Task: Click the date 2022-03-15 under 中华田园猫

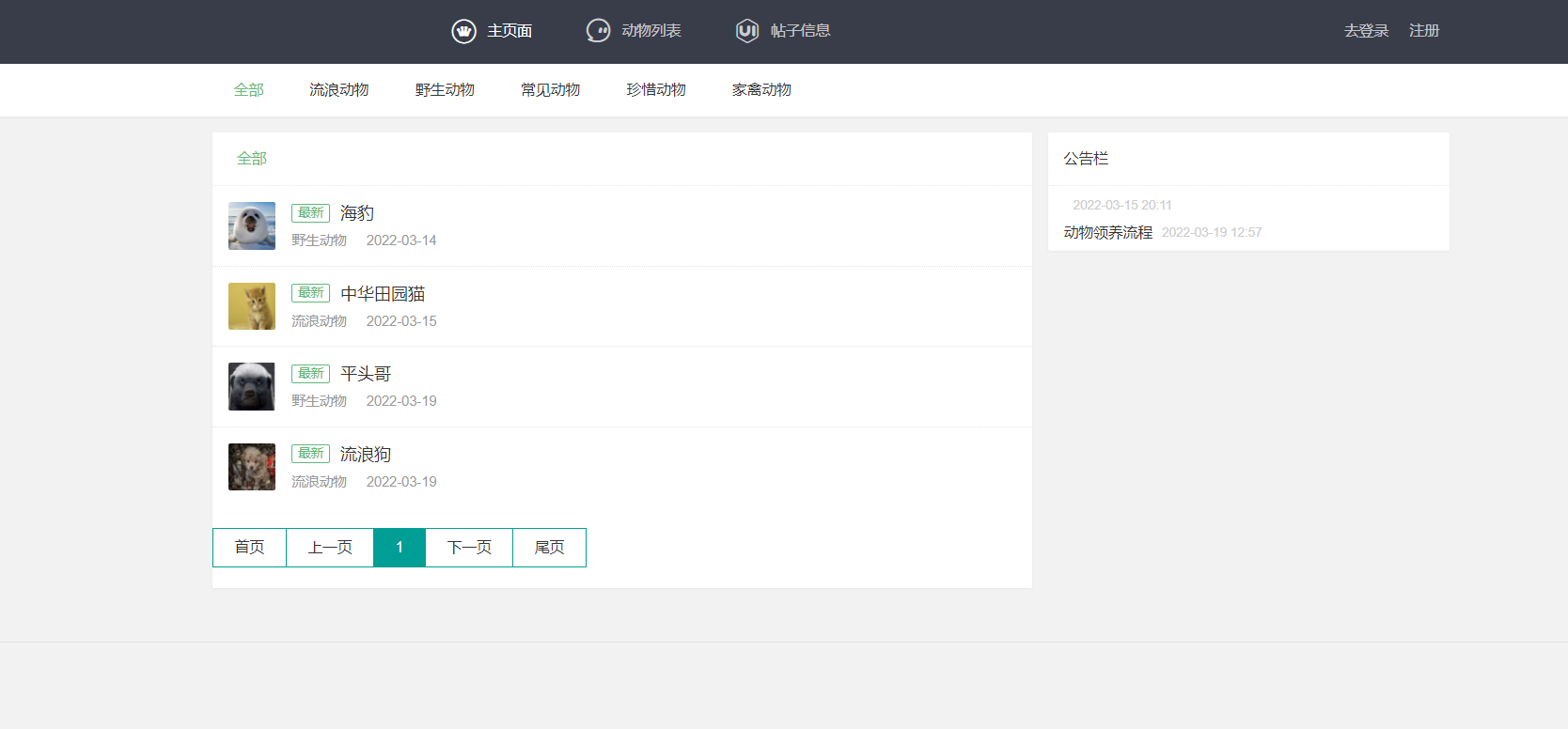Action: [401, 321]
